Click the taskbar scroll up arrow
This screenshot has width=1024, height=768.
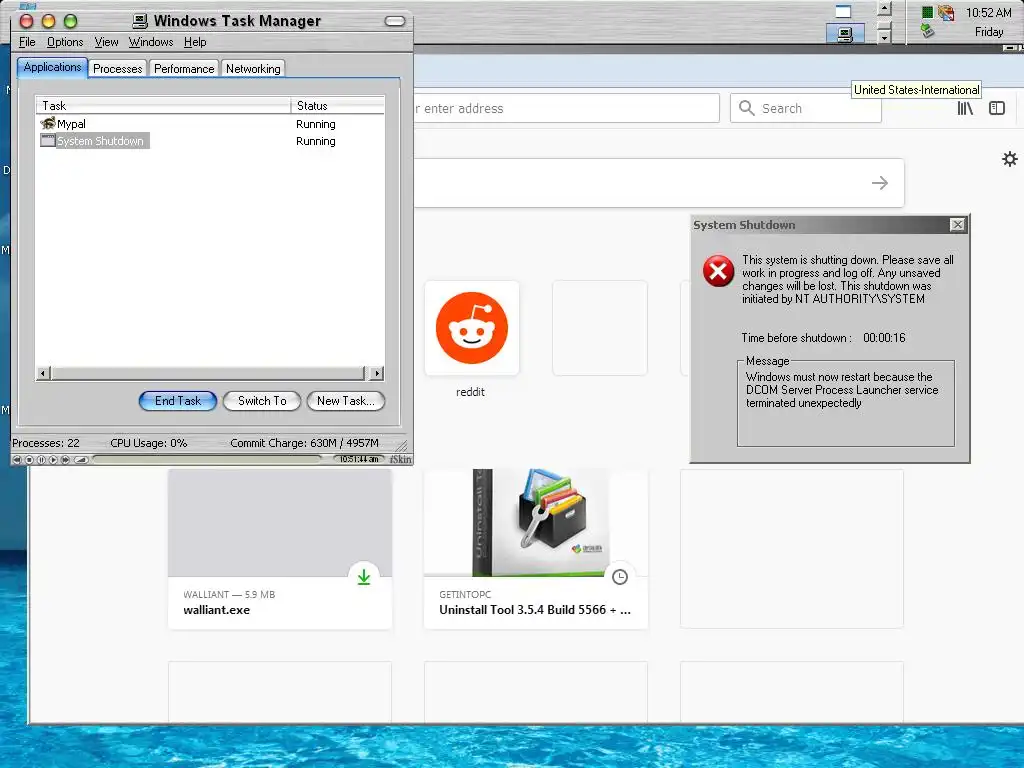coord(884,9)
